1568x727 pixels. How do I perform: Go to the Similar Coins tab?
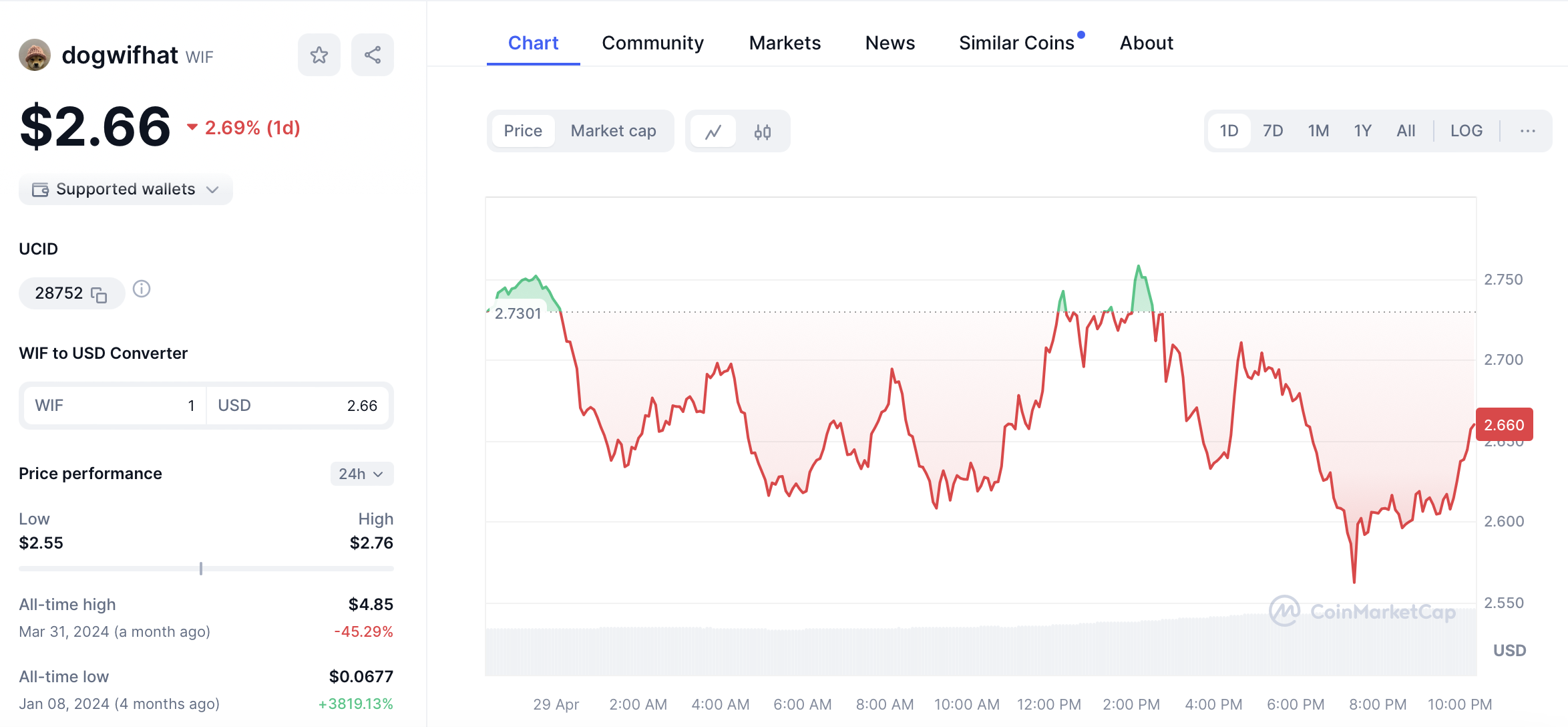pos(1016,43)
